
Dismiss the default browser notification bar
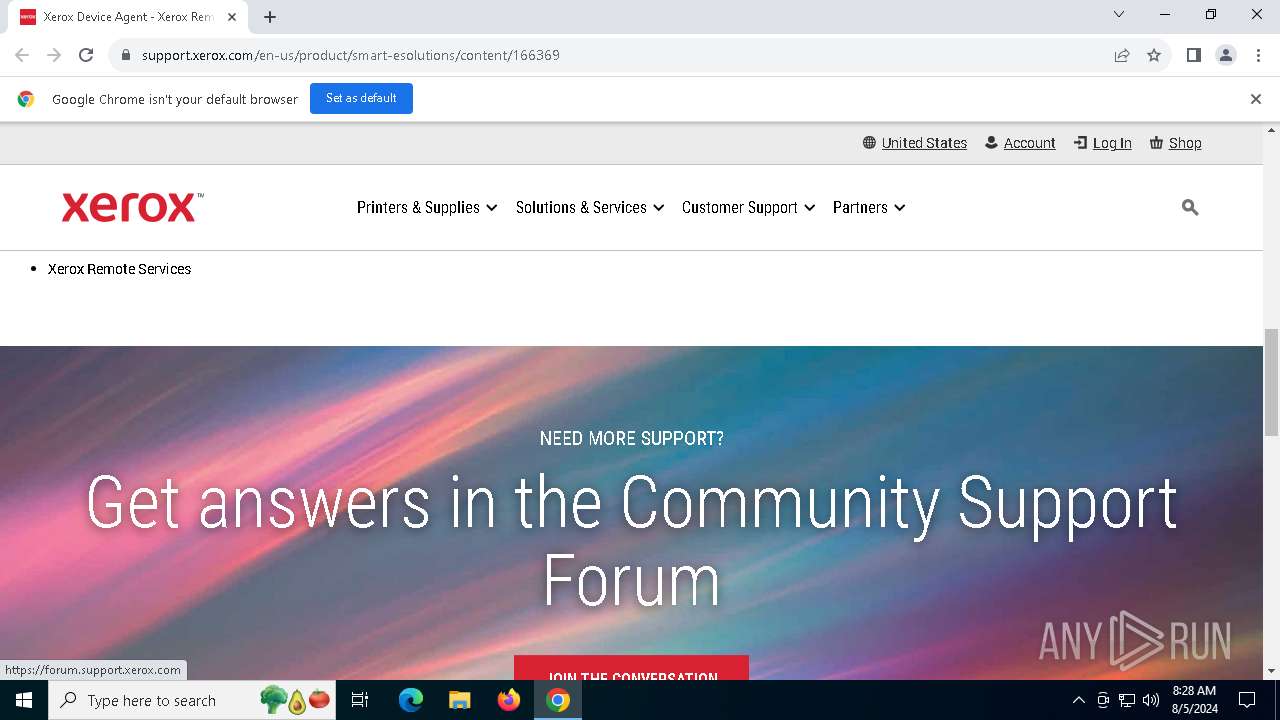tap(1256, 99)
